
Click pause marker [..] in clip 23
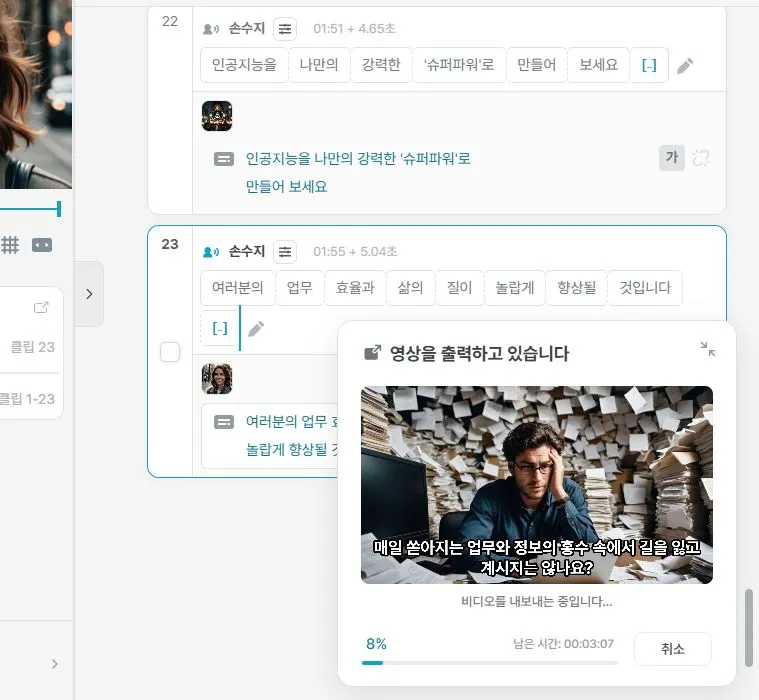(220, 328)
